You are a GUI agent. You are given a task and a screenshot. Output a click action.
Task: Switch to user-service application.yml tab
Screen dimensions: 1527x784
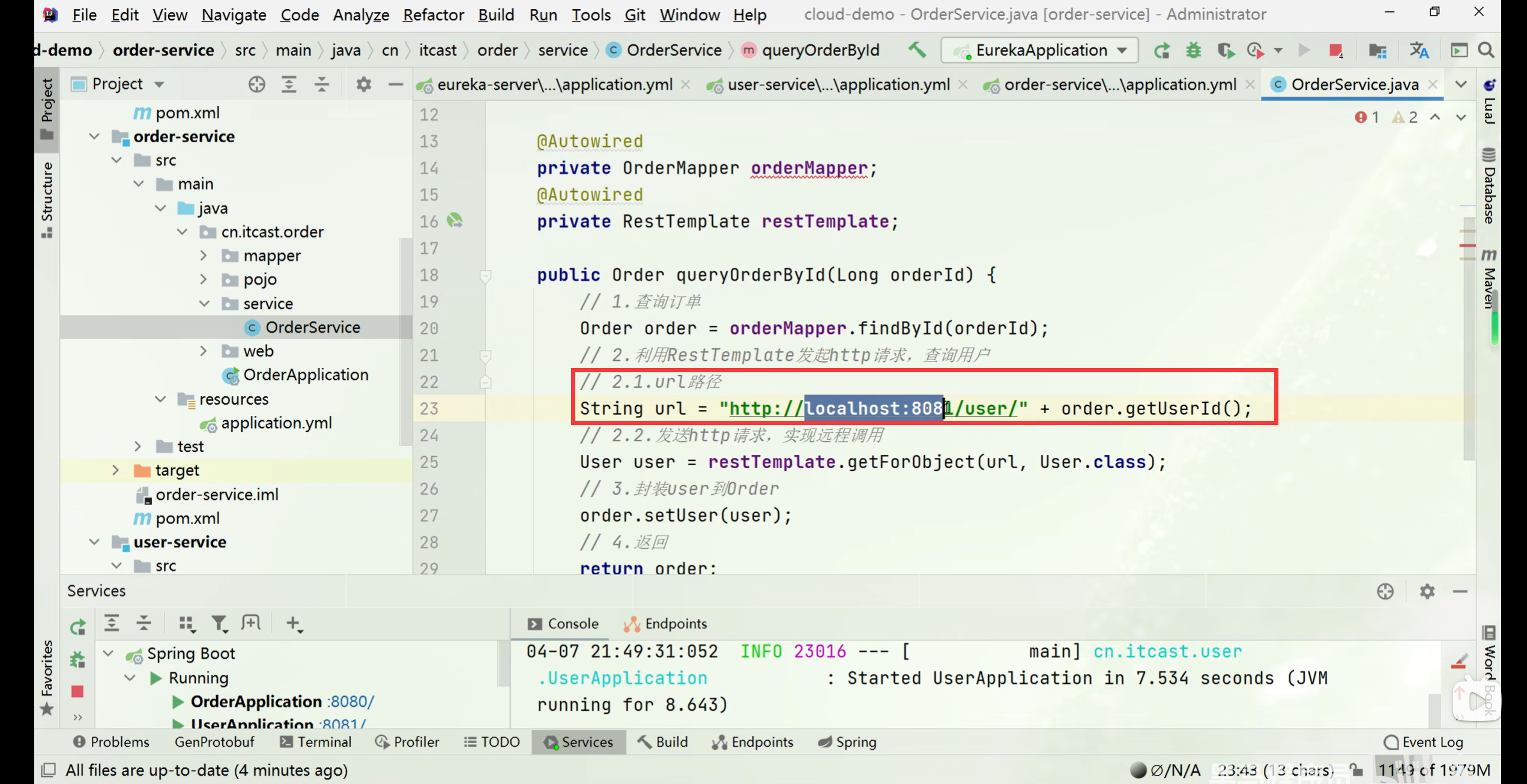[x=837, y=85]
